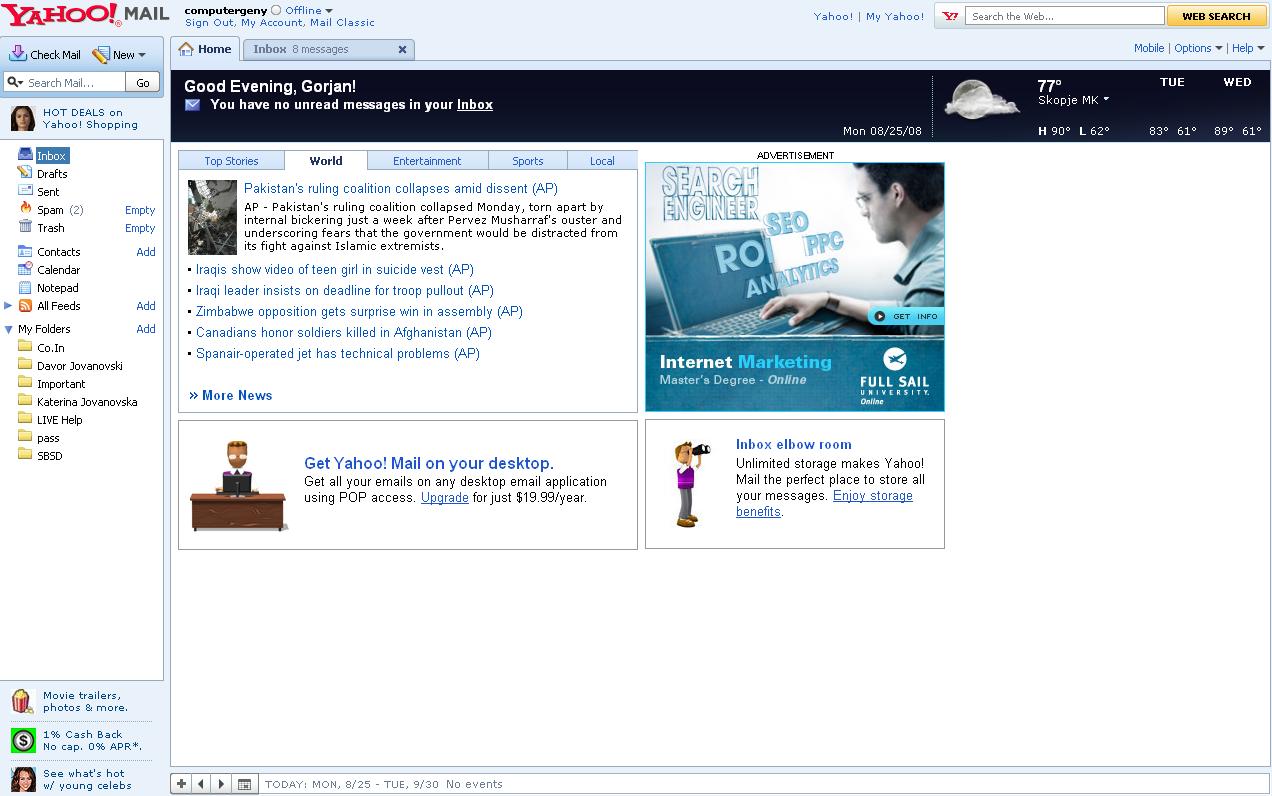Add a new folder to My Folders
This screenshot has height=796, width=1272.
click(x=146, y=329)
